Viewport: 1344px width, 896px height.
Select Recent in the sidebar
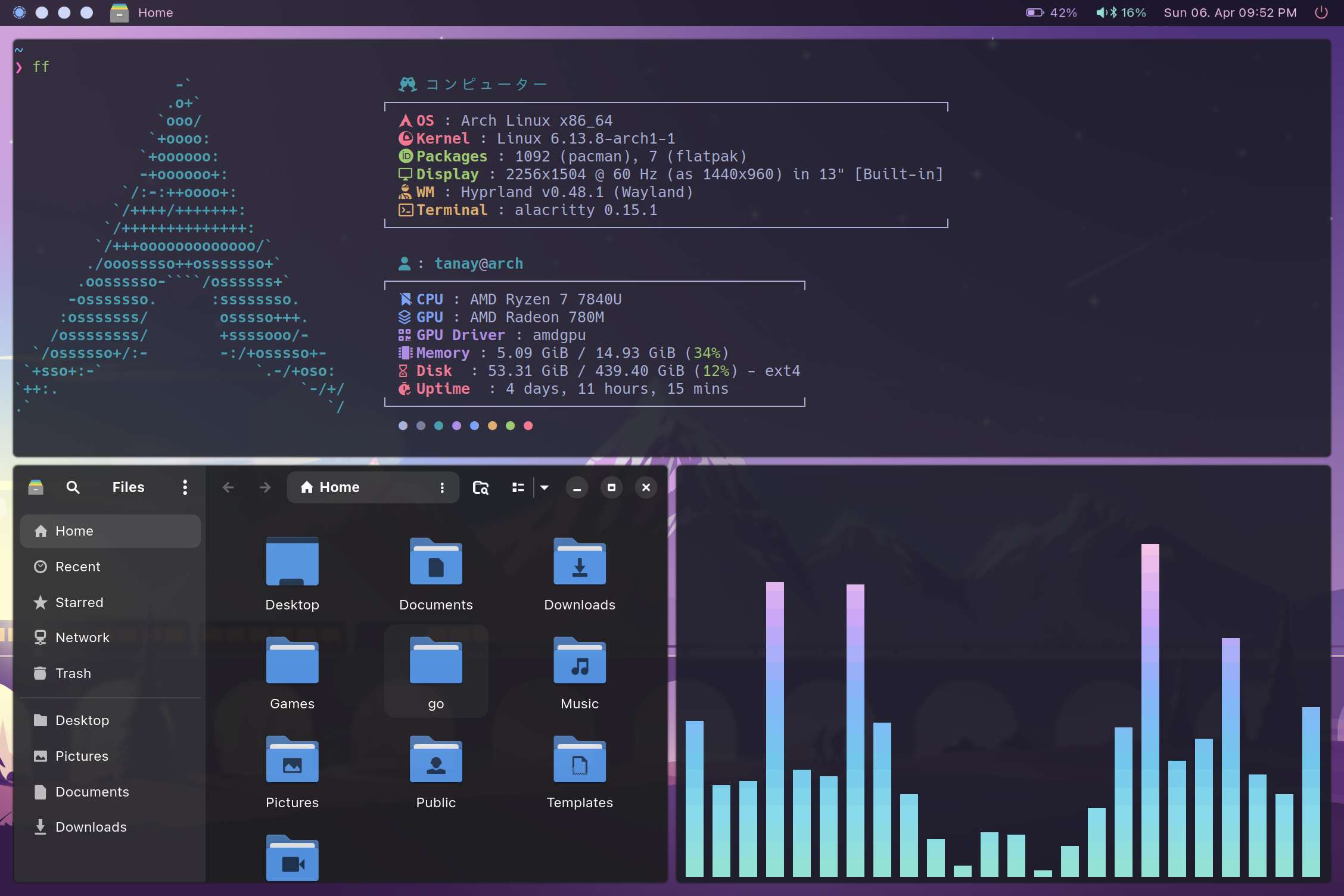click(x=77, y=567)
